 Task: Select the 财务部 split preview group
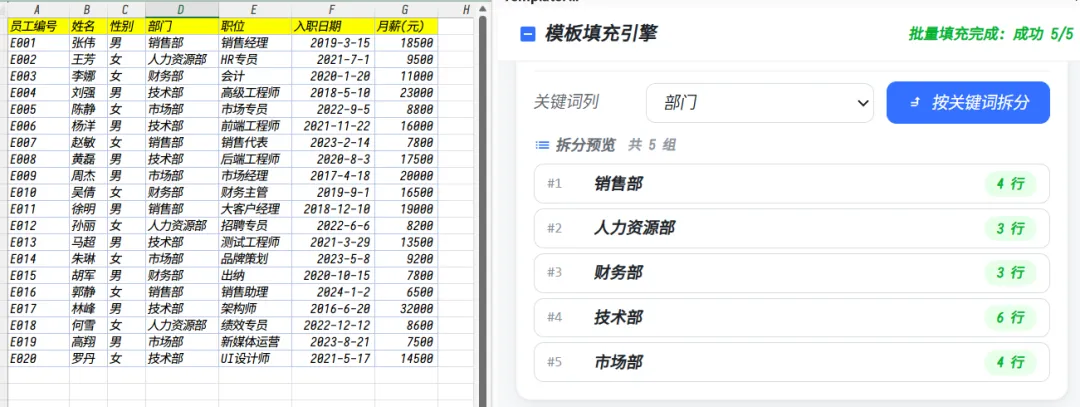(x=791, y=273)
